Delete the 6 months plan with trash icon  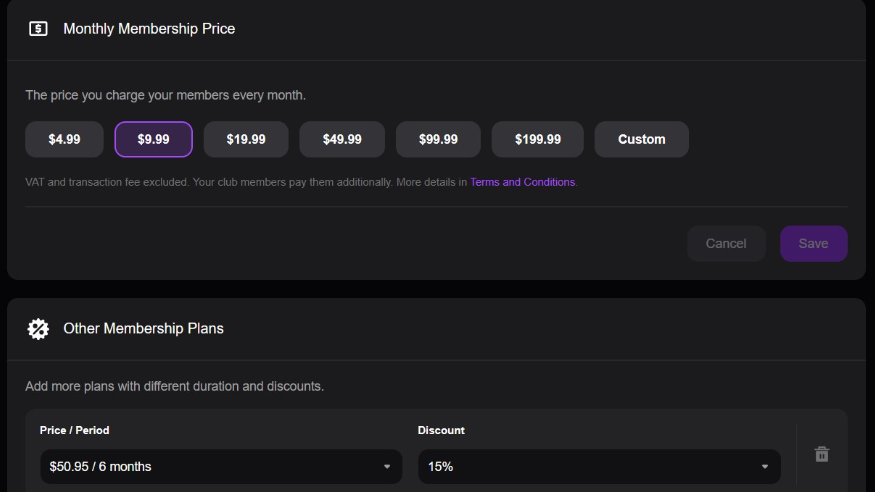[822, 454]
